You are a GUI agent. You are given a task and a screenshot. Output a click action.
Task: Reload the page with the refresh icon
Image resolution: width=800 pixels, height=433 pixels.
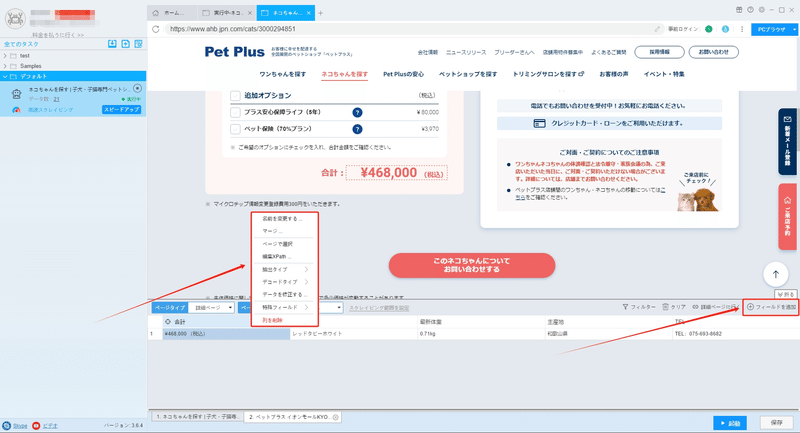click(x=156, y=29)
